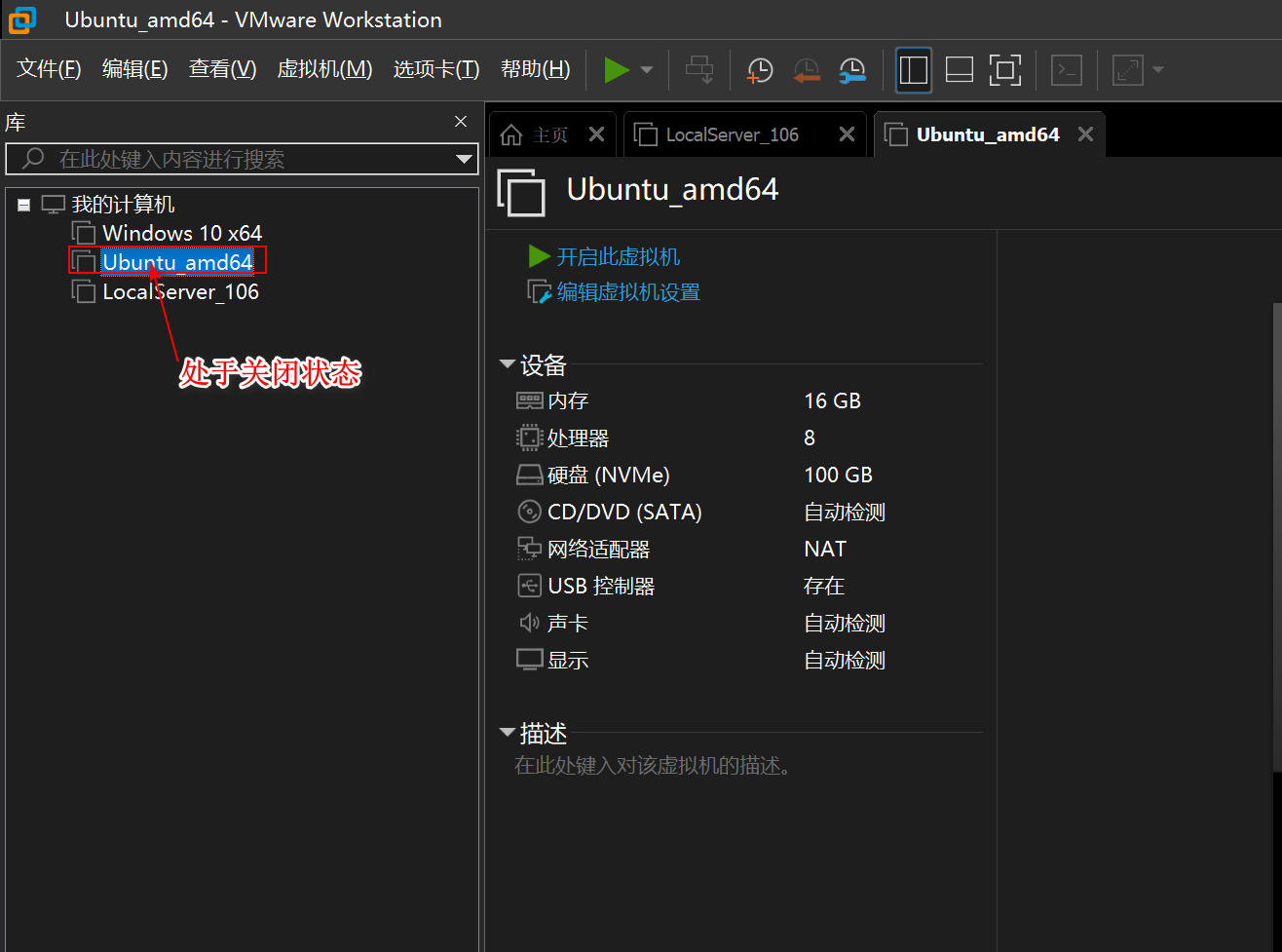Open the 选项卡(T) menu

click(436, 69)
